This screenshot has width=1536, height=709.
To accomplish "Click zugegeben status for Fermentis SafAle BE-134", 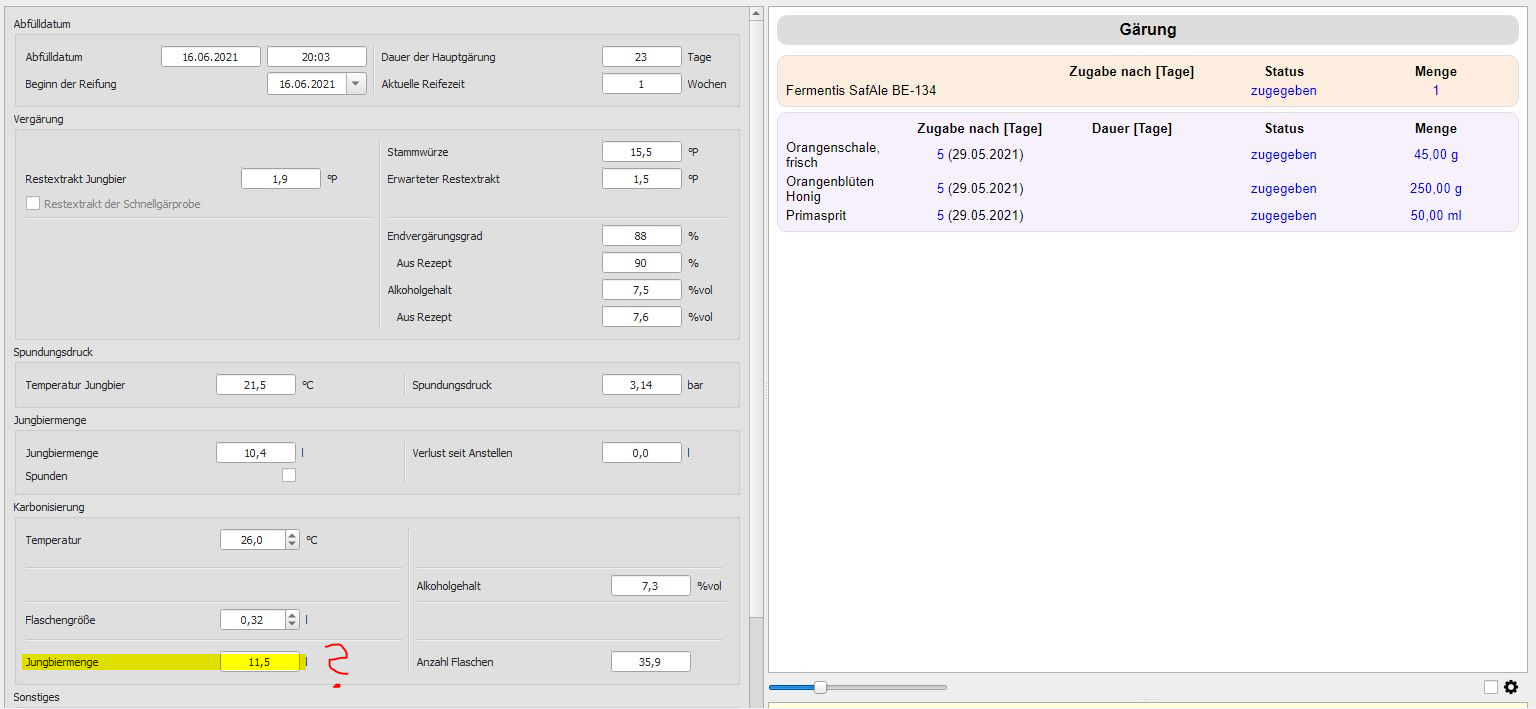I will click(1283, 91).
